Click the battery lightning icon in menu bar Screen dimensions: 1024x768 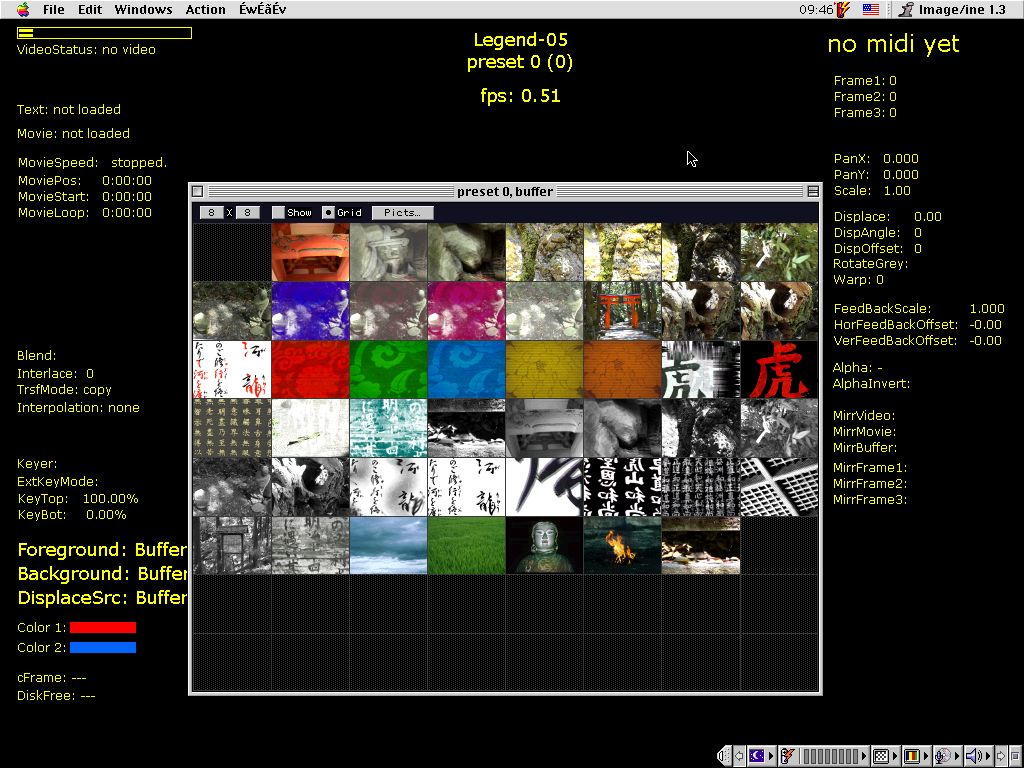point(844,9)
